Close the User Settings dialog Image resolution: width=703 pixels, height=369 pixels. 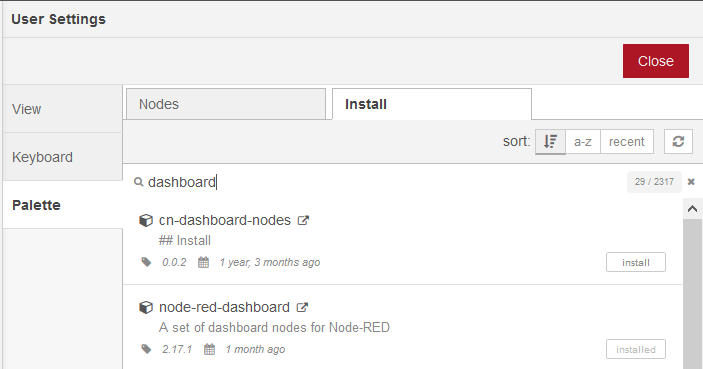click(x=655, y=61)
